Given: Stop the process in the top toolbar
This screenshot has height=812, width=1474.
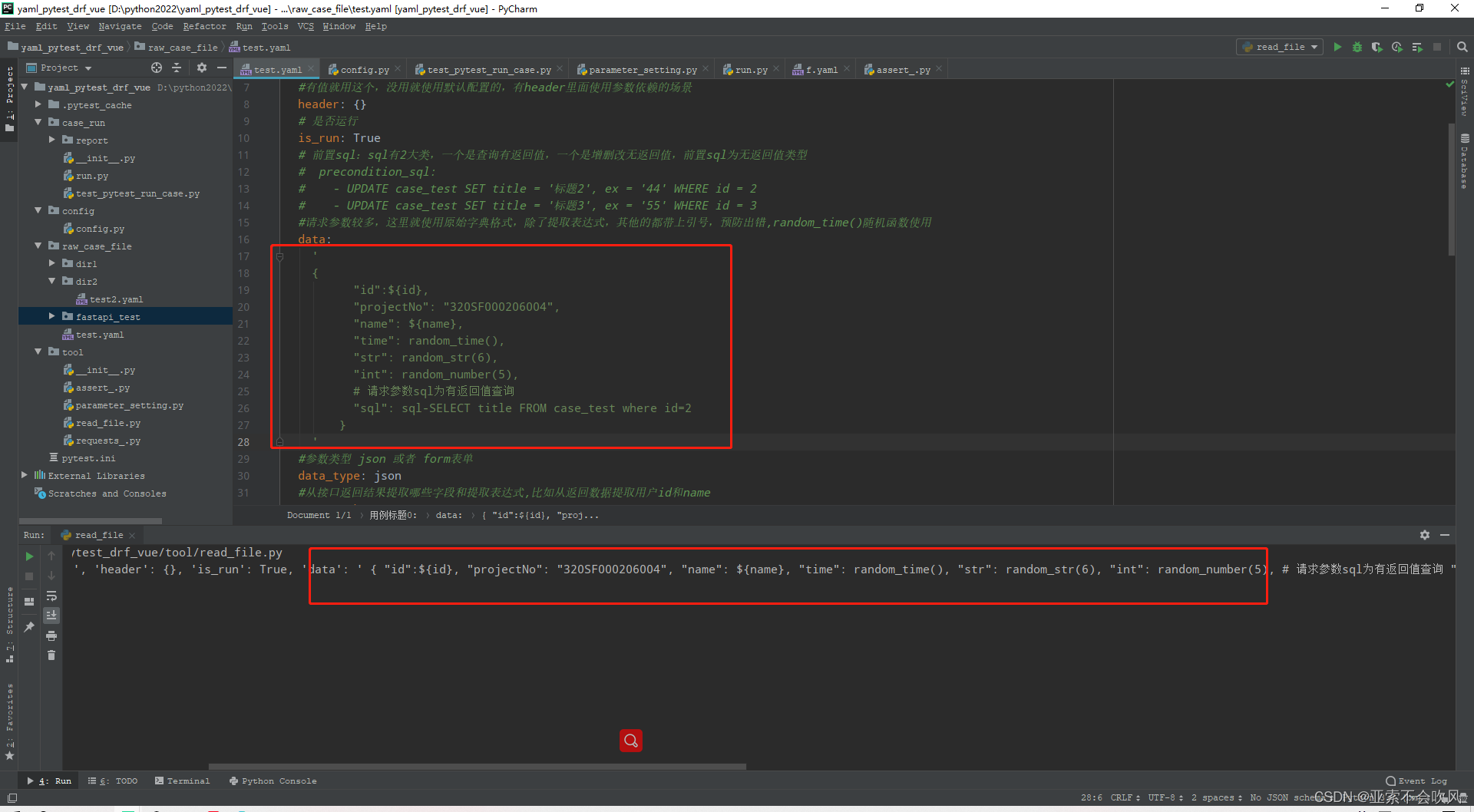Looking at the screenshot, I should click(1437, 48).
